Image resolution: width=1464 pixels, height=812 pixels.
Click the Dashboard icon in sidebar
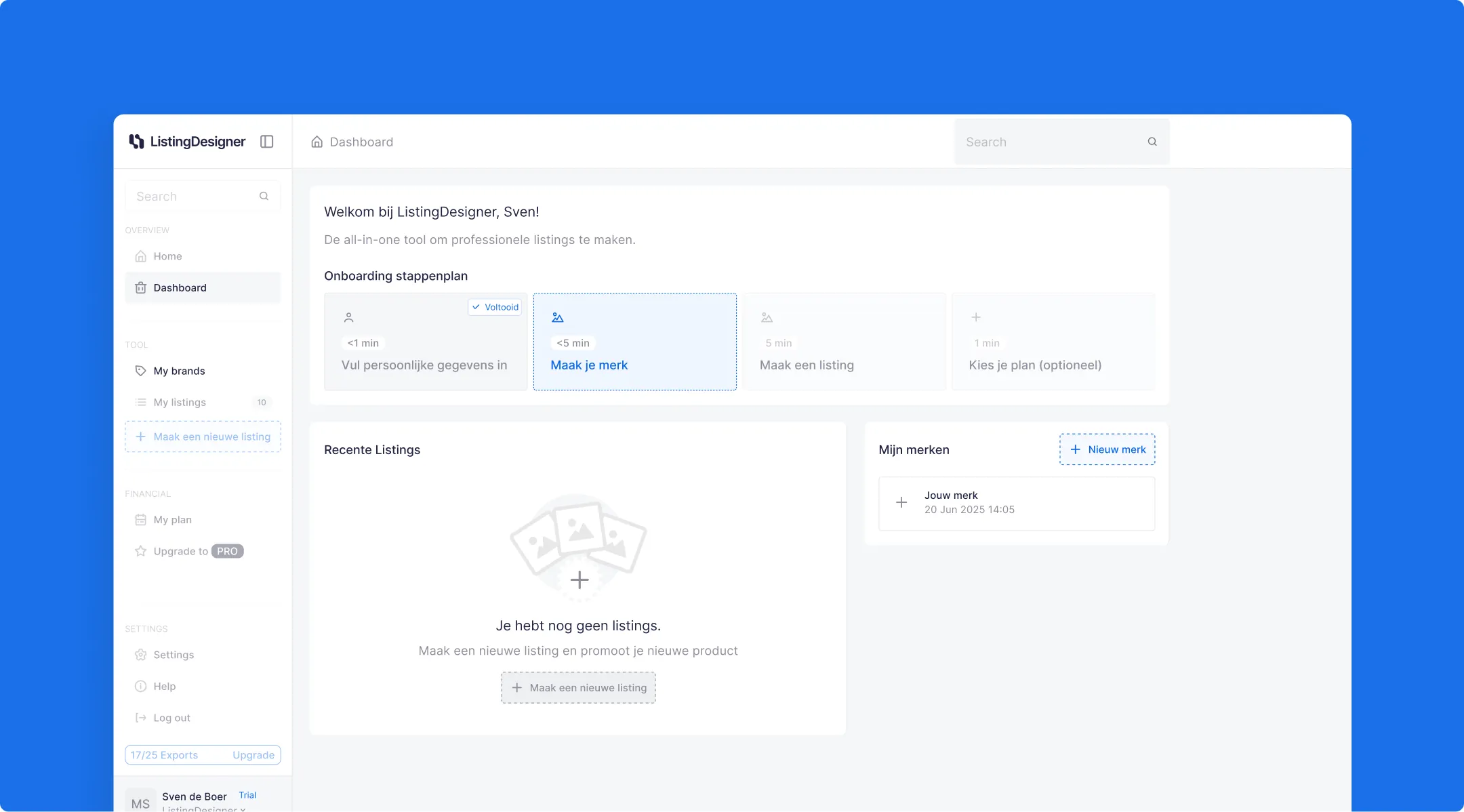(141, 287)
